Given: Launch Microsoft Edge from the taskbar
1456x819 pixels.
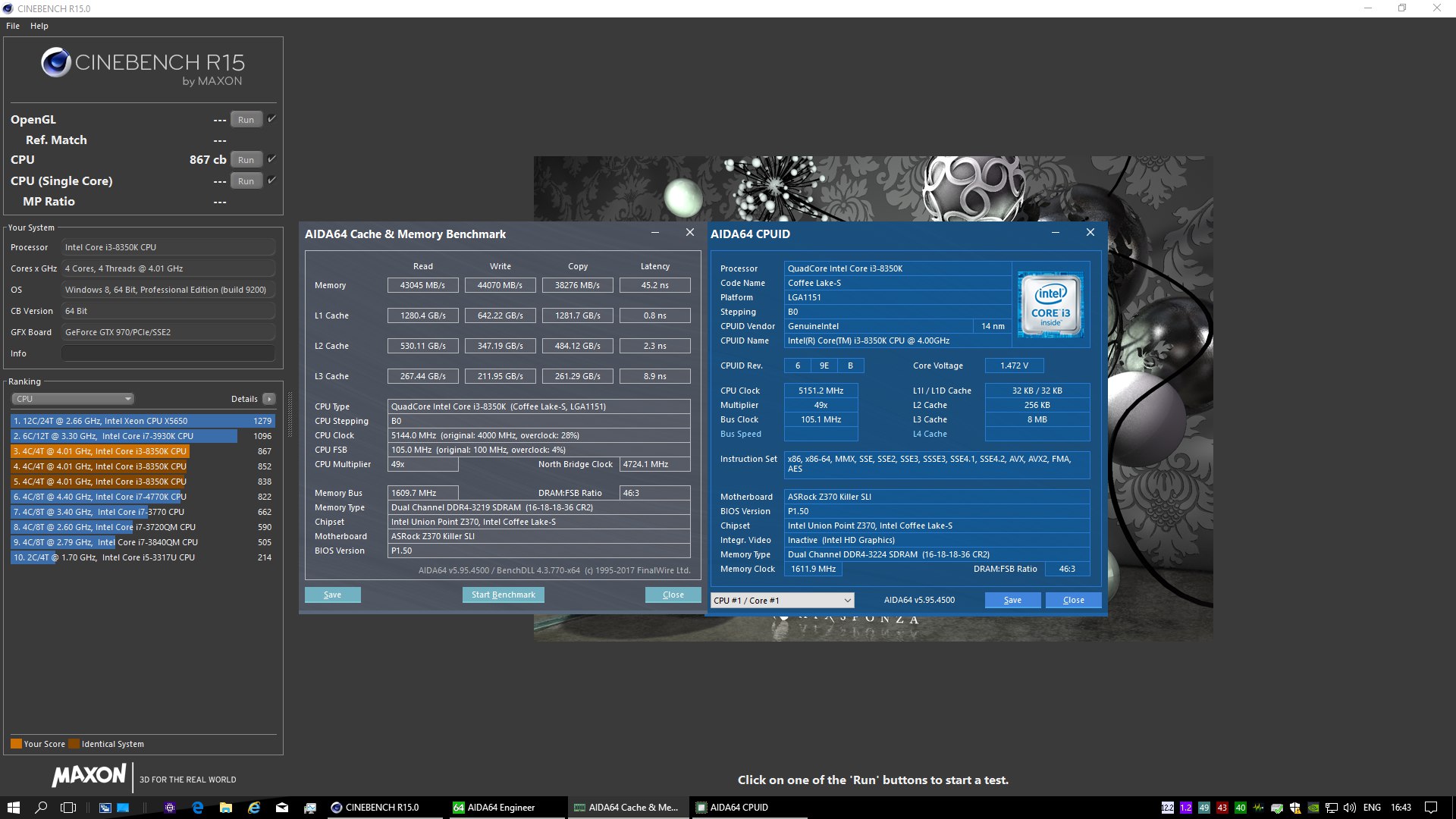Looking at the screenshot, I should coord(197,808).
